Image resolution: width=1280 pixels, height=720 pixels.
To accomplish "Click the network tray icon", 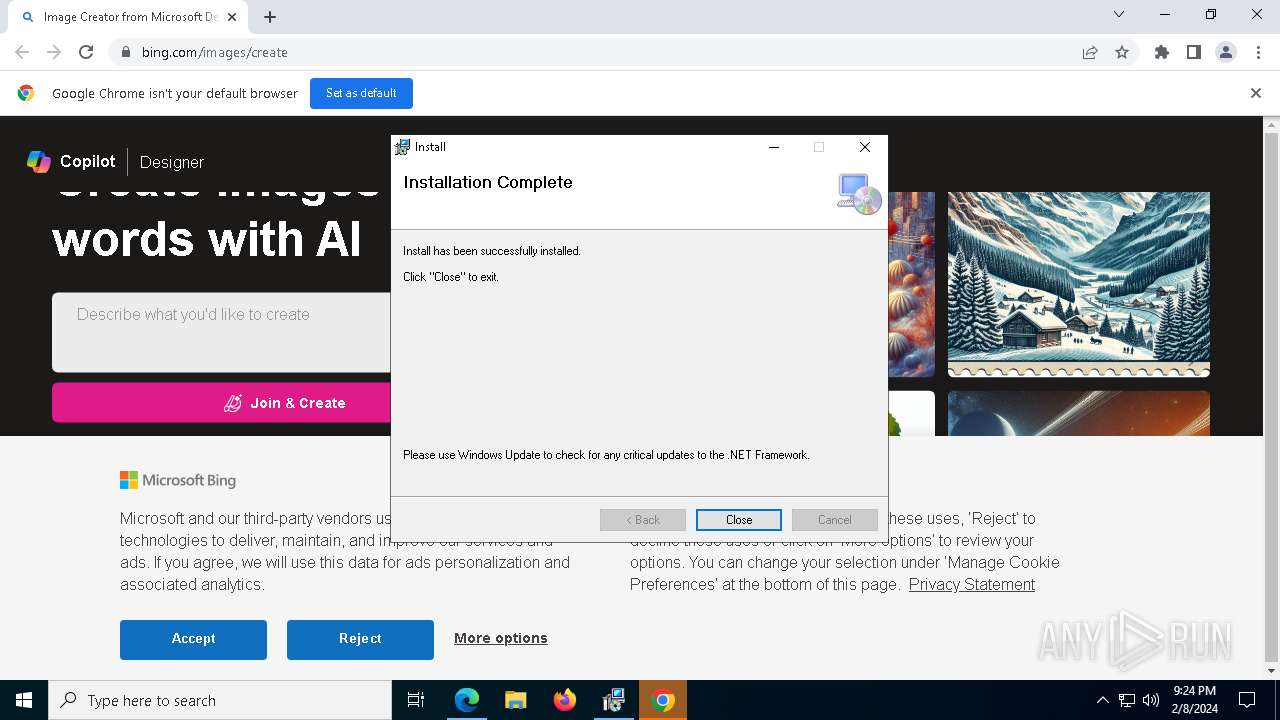I will coord(1127,700).
